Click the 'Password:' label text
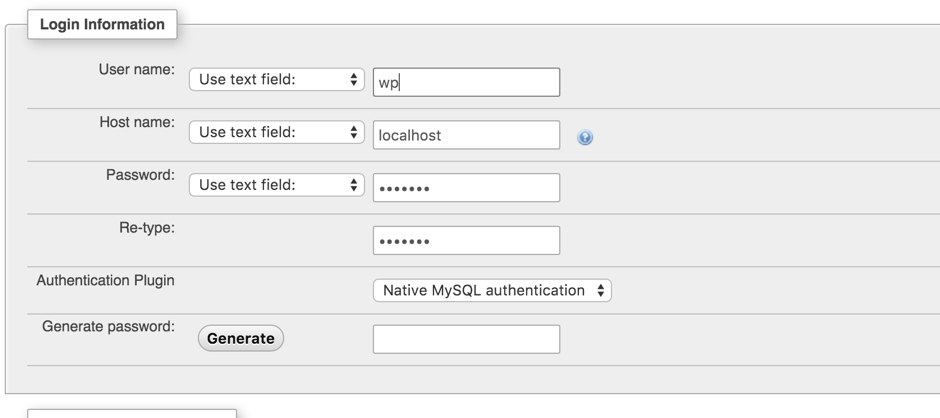 (x=140, y=174)
